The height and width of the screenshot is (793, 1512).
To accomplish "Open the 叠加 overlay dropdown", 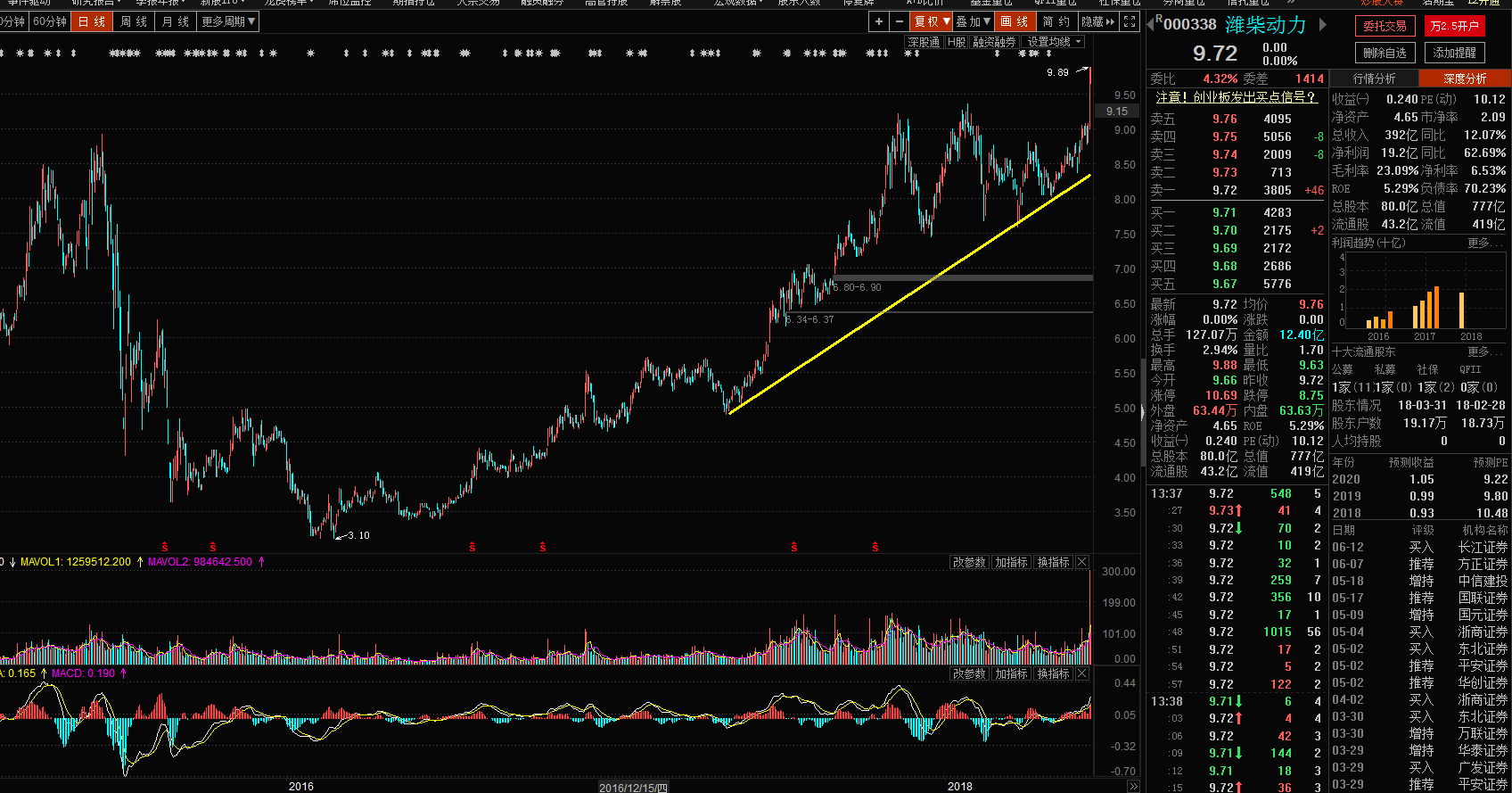I will [973, 21].
